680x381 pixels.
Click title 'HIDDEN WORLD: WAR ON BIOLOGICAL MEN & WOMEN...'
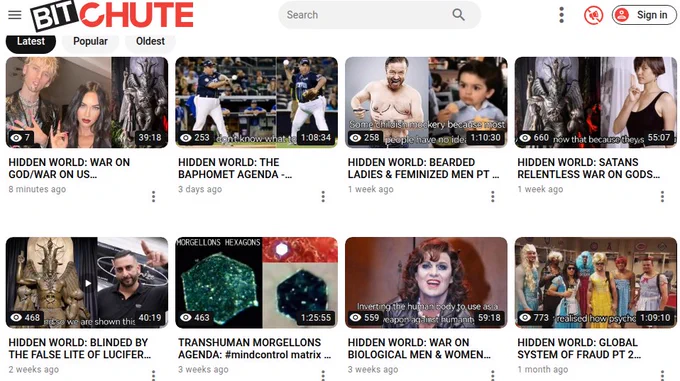pyautogui.click(x=419, y=348)
